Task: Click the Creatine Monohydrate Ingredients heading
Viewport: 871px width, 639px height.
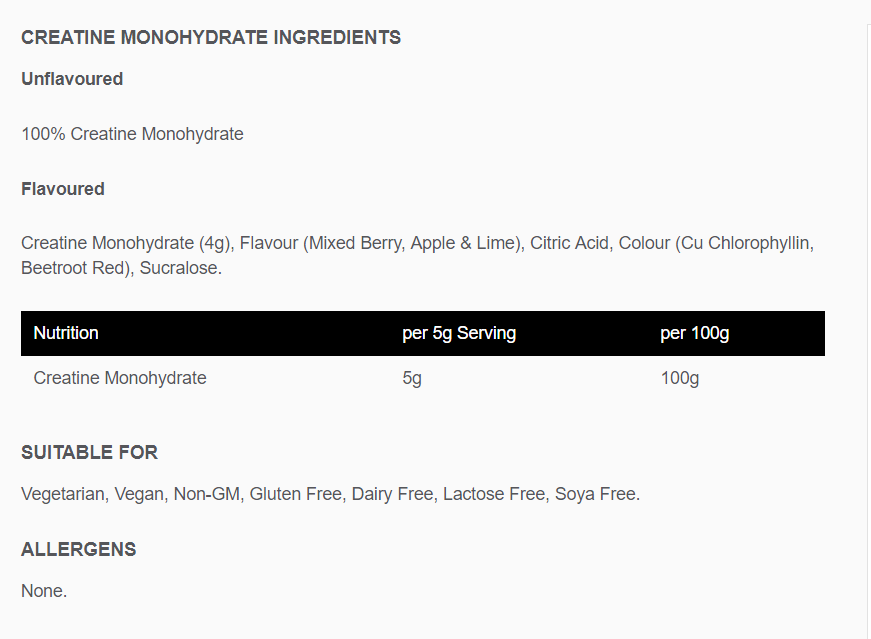Action: pos(211,37)
